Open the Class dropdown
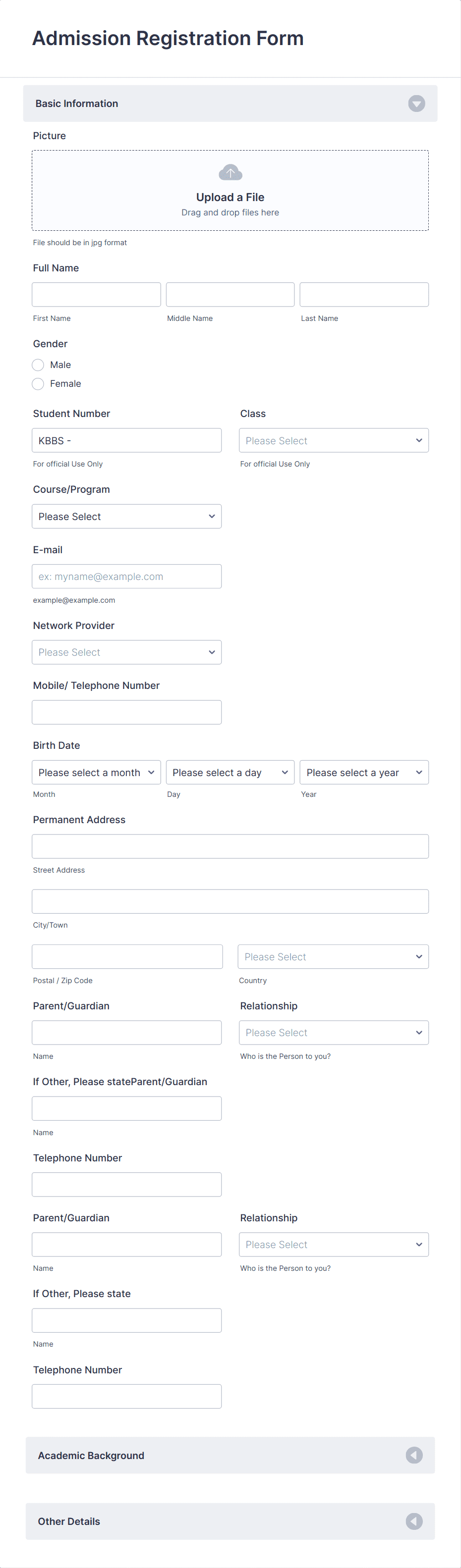Image resolution: width=461 pixels, height=1568 pixels. (334, 440)
